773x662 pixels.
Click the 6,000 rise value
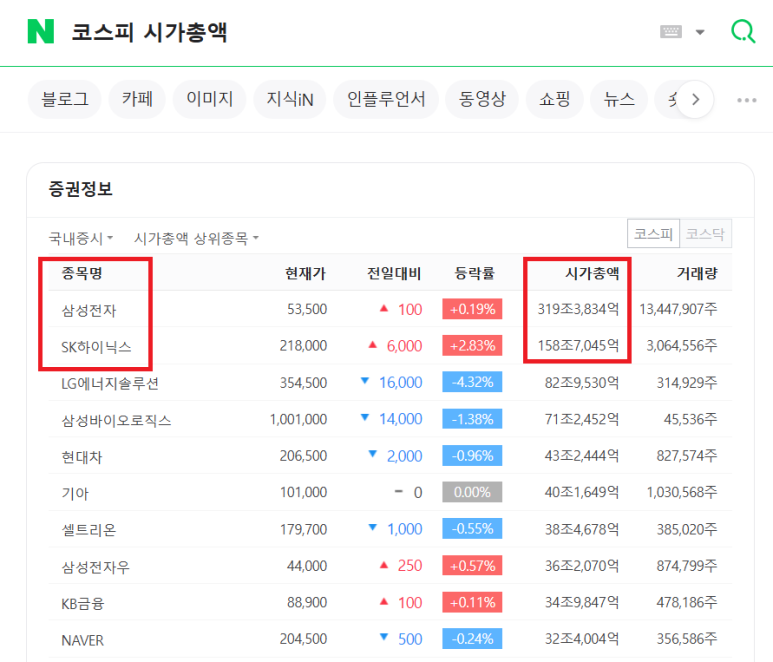point(404,346)
